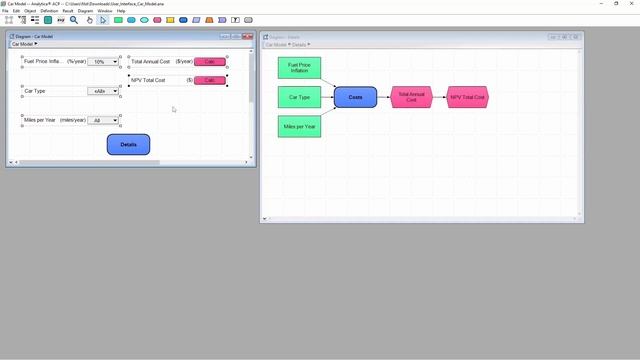This screenshot has height=360, width=640.
Task: Pick the dark blue module node tool
Action: (183, 20)
